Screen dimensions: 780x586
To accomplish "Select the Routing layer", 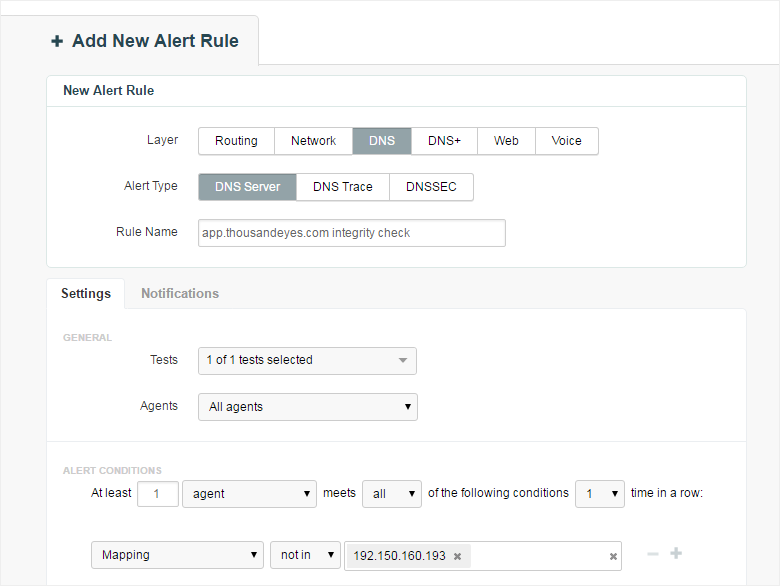I will pos(236,141).
